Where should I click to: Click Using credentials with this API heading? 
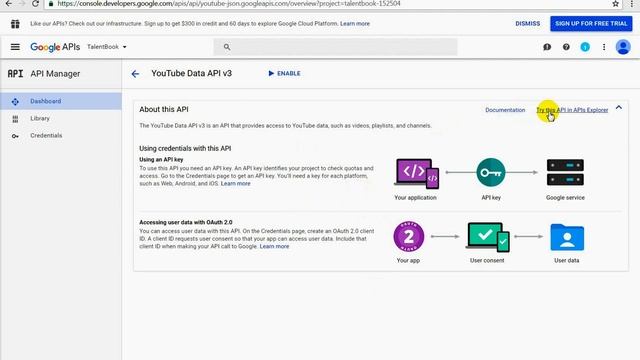click(185, 149)
